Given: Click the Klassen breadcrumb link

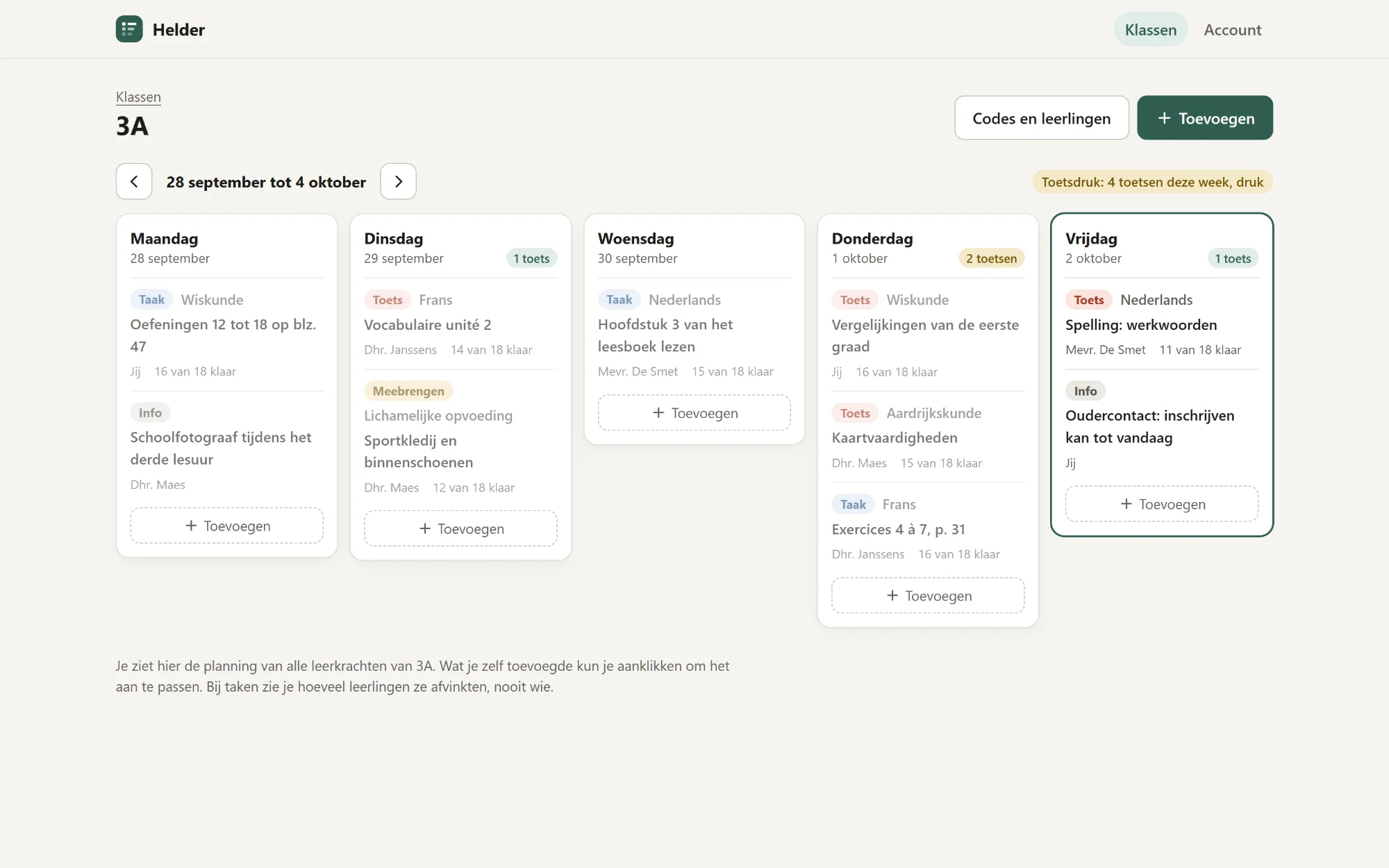Looking at the screenshot, I should tap(138, 97).
